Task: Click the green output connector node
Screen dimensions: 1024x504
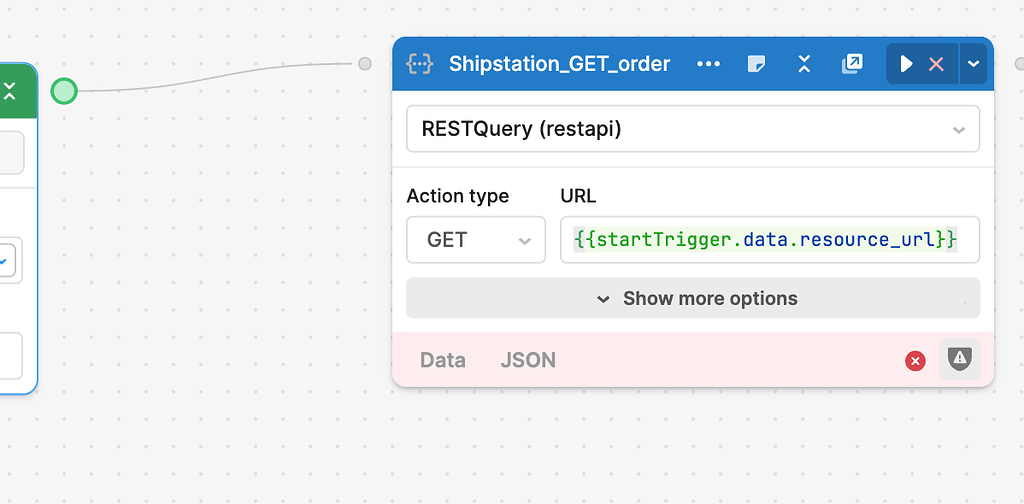Action: tap(64, 91)
